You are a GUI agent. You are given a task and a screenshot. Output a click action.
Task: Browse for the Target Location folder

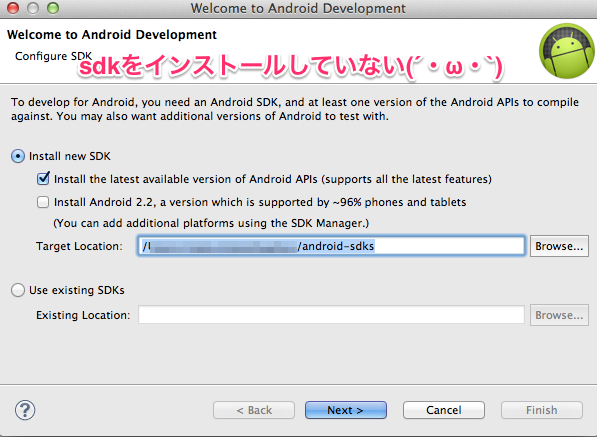[559, 246]
